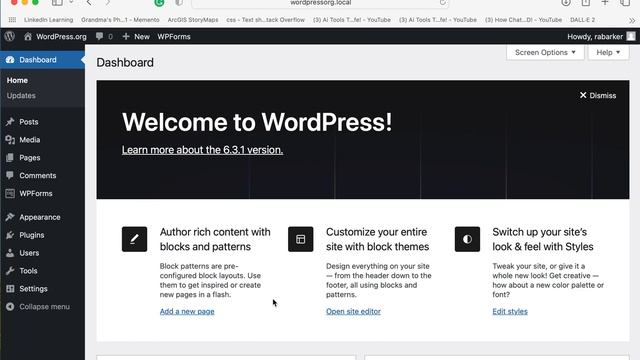
Task: Open the DALL-E 2 bookmark
Action: (582, 20)
